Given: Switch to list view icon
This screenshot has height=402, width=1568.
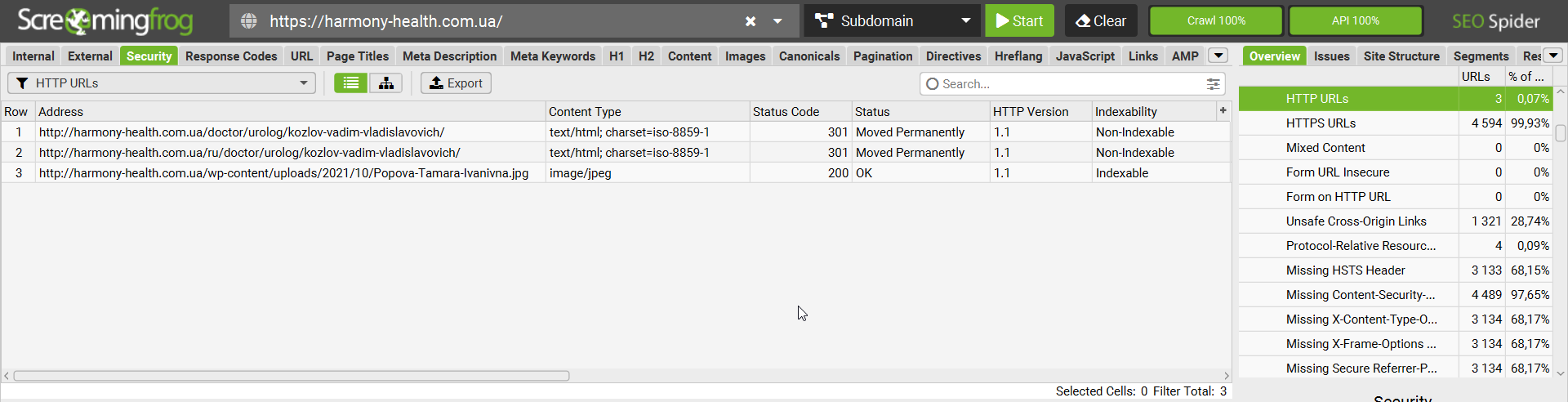Looking at the screenshot, I should coord(351,83).
